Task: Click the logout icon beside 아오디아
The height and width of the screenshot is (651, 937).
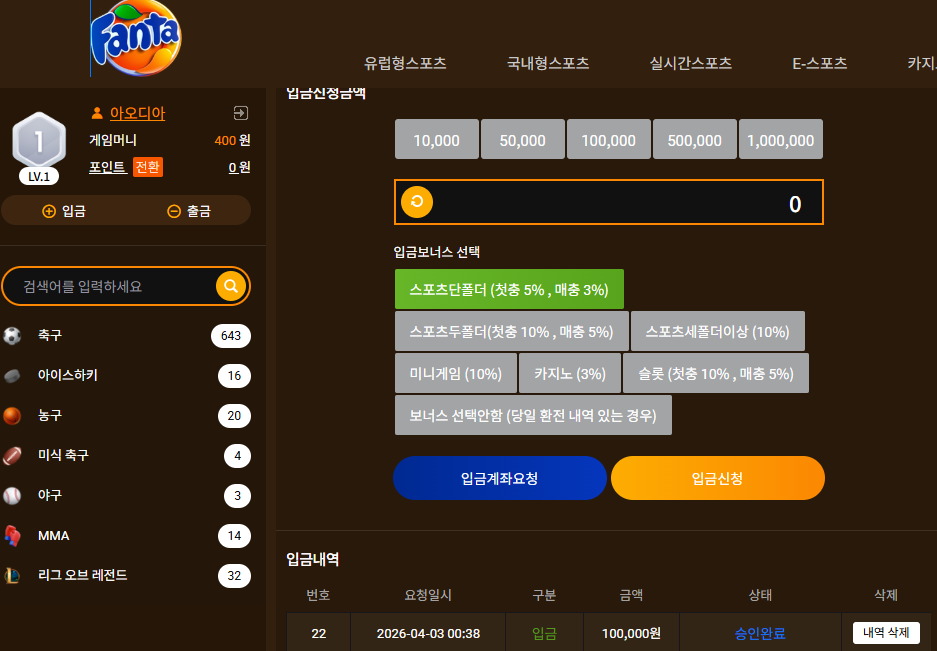Action: click(x=240, y=113)
